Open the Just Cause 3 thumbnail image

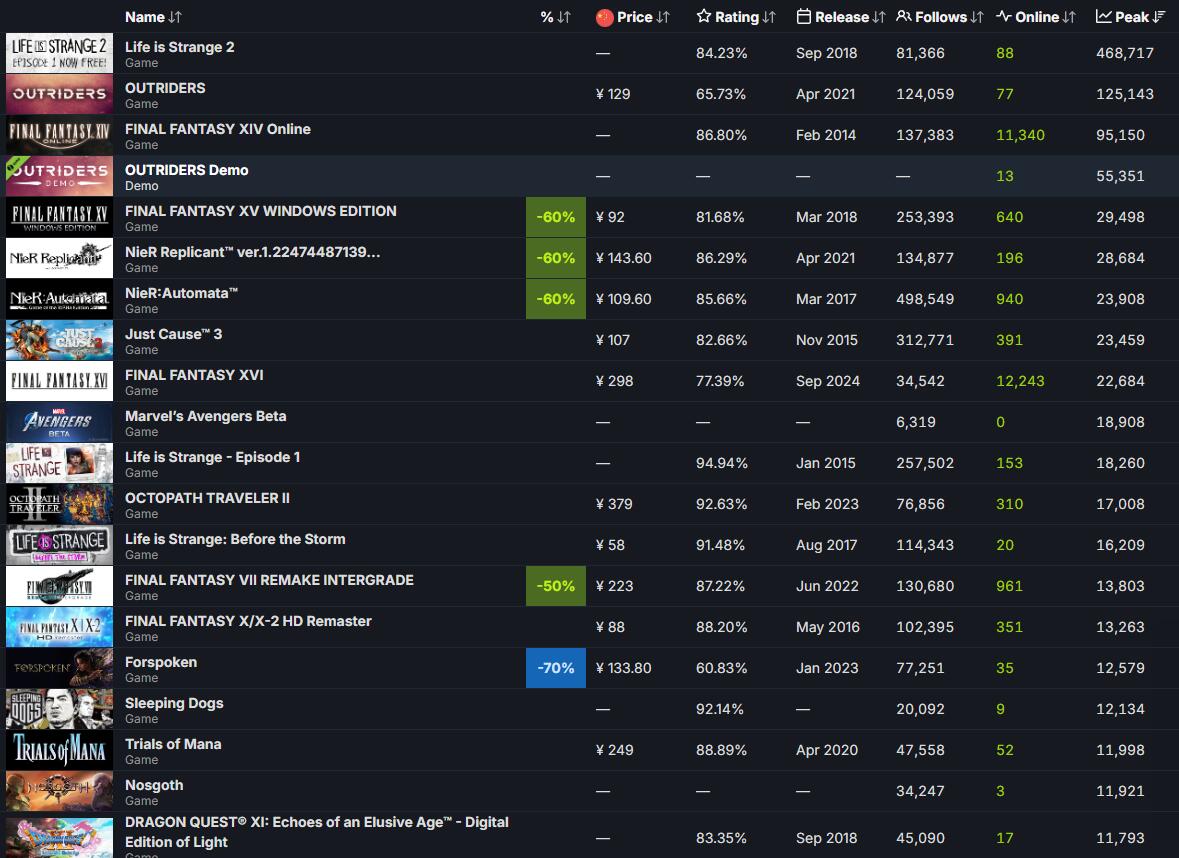(x=59, y=340)
